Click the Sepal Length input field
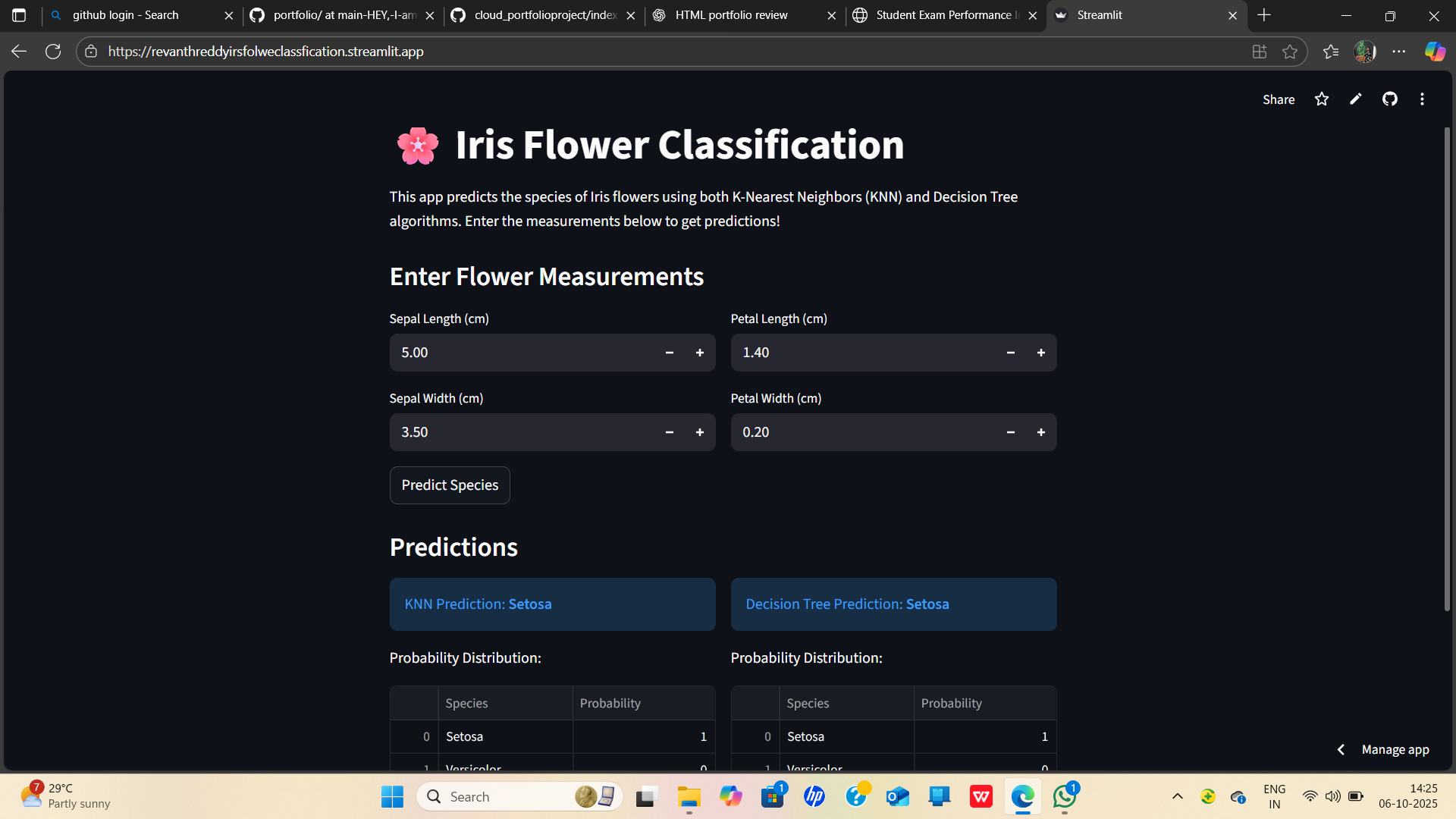The image size is (1456, 819). click(522, 353)
